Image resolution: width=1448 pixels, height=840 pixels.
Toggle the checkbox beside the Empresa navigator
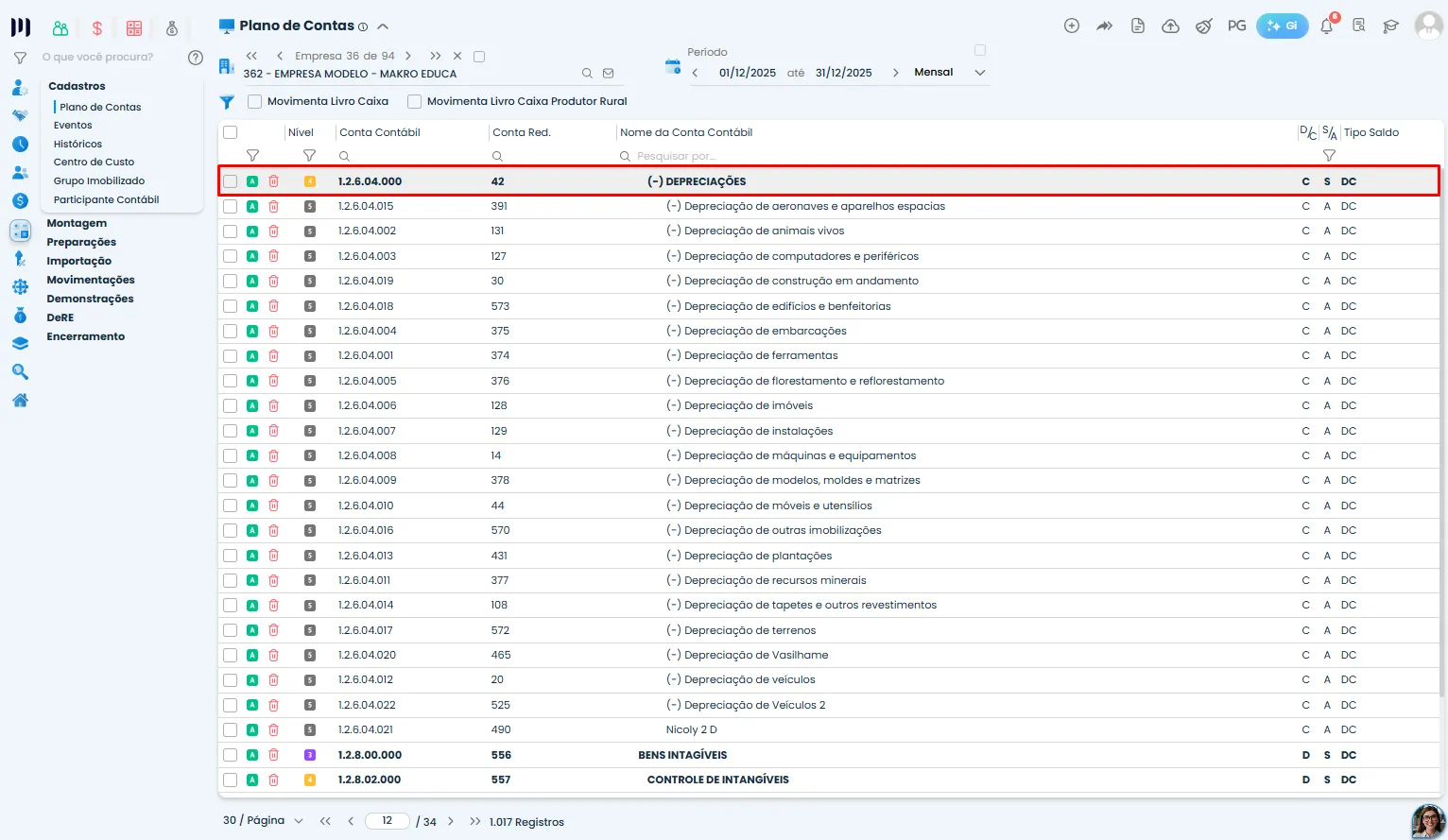[479, 57]
